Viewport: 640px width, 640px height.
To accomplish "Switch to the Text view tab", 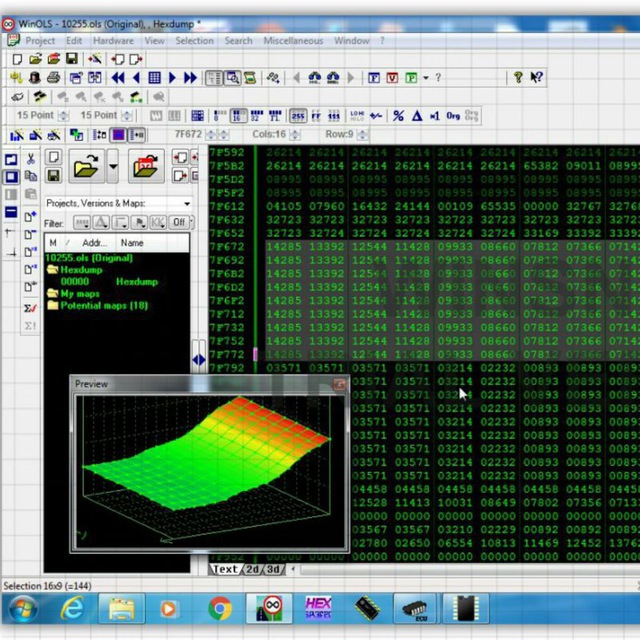I will pos(225,569).
